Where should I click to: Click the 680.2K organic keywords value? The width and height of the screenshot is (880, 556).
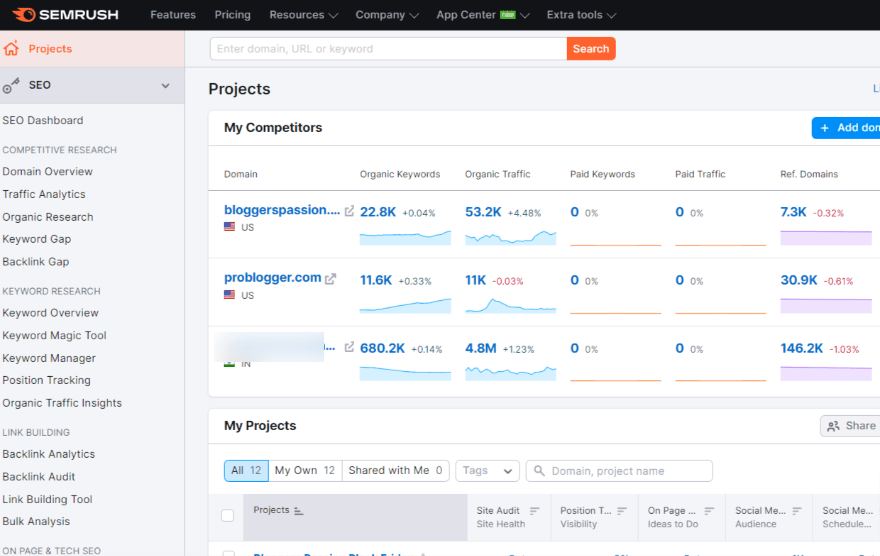point(382,348)
